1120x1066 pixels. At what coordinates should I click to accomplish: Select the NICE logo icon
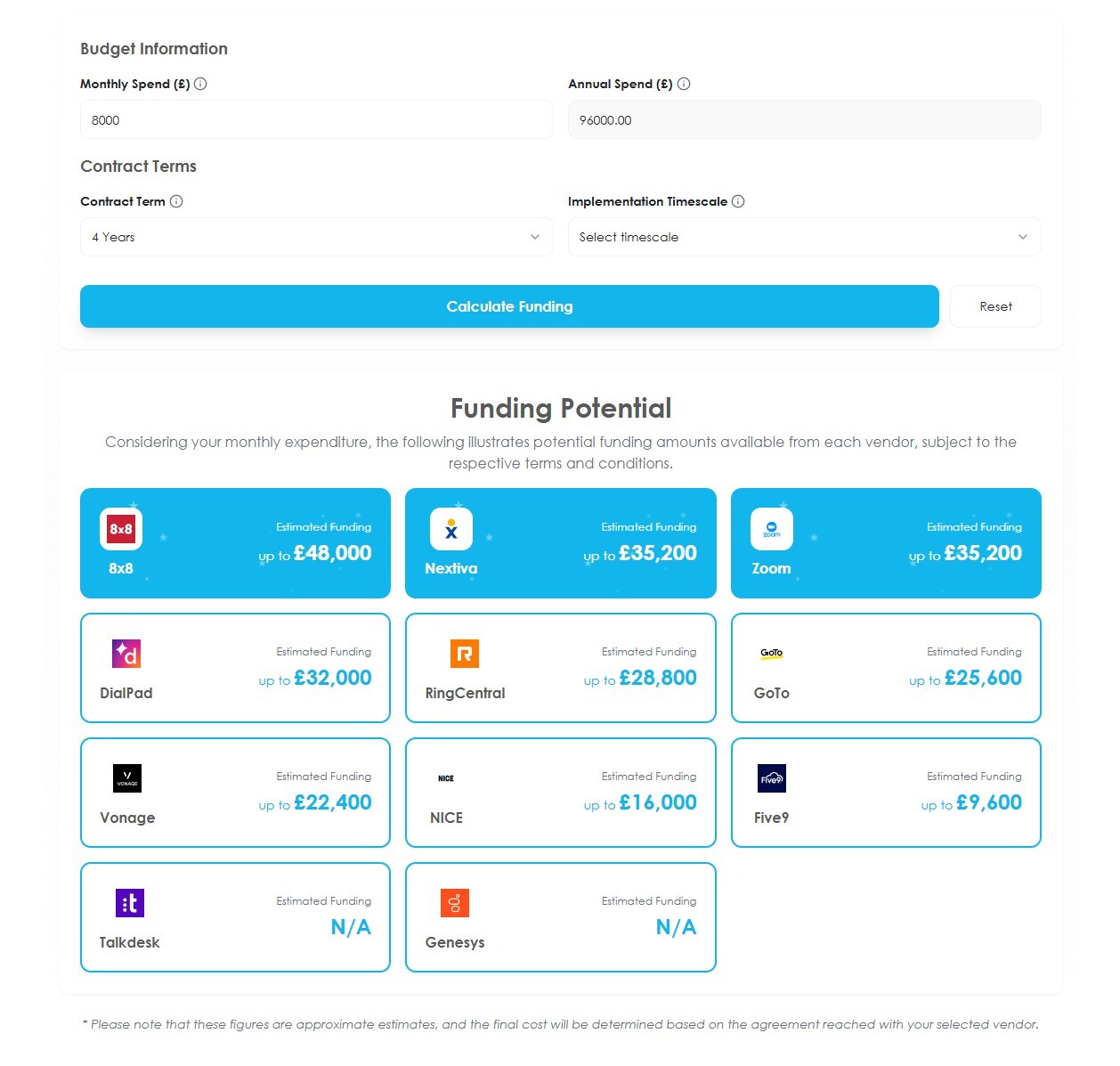pos(446,777)
